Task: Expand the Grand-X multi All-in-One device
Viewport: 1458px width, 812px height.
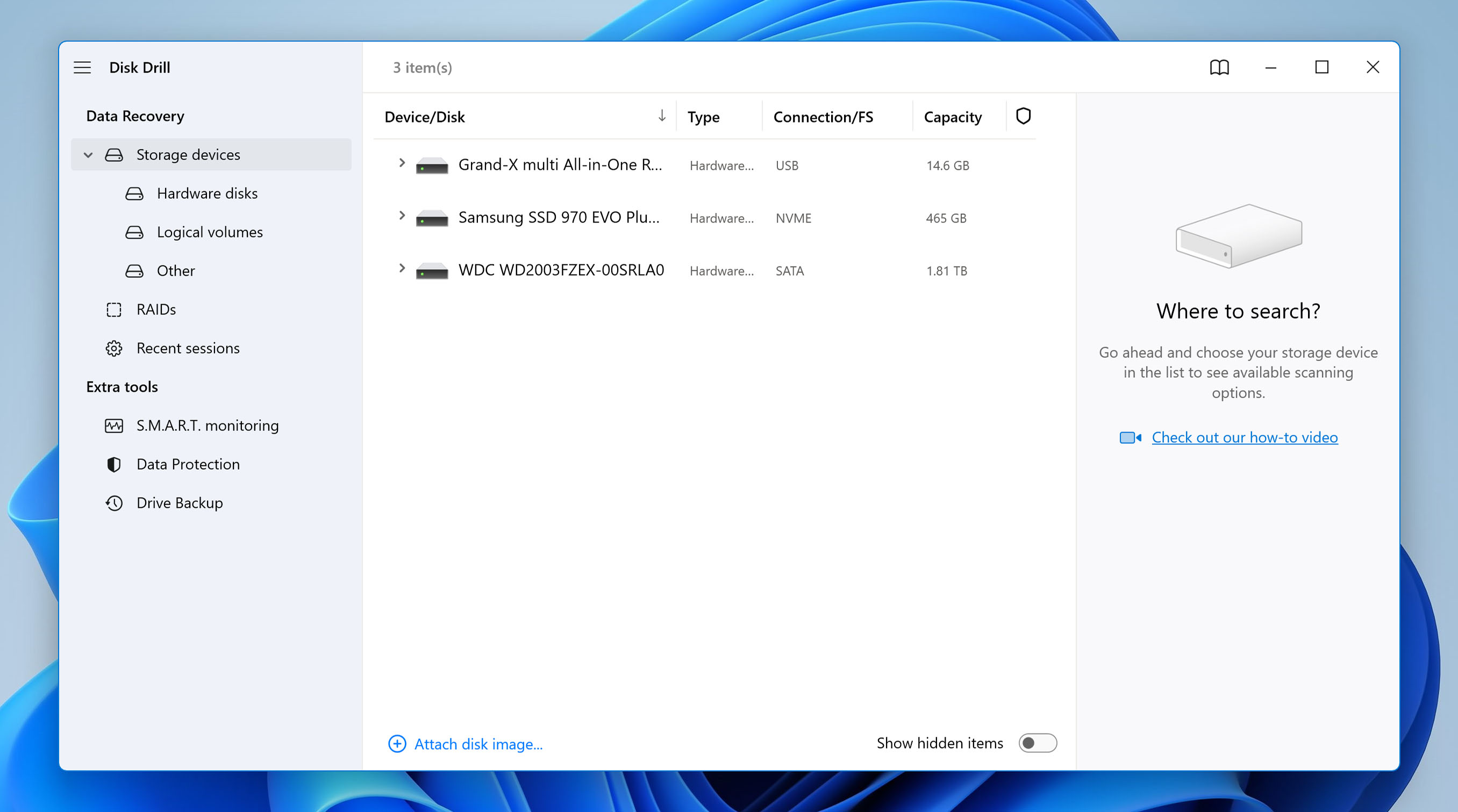Action: [401, 164]
